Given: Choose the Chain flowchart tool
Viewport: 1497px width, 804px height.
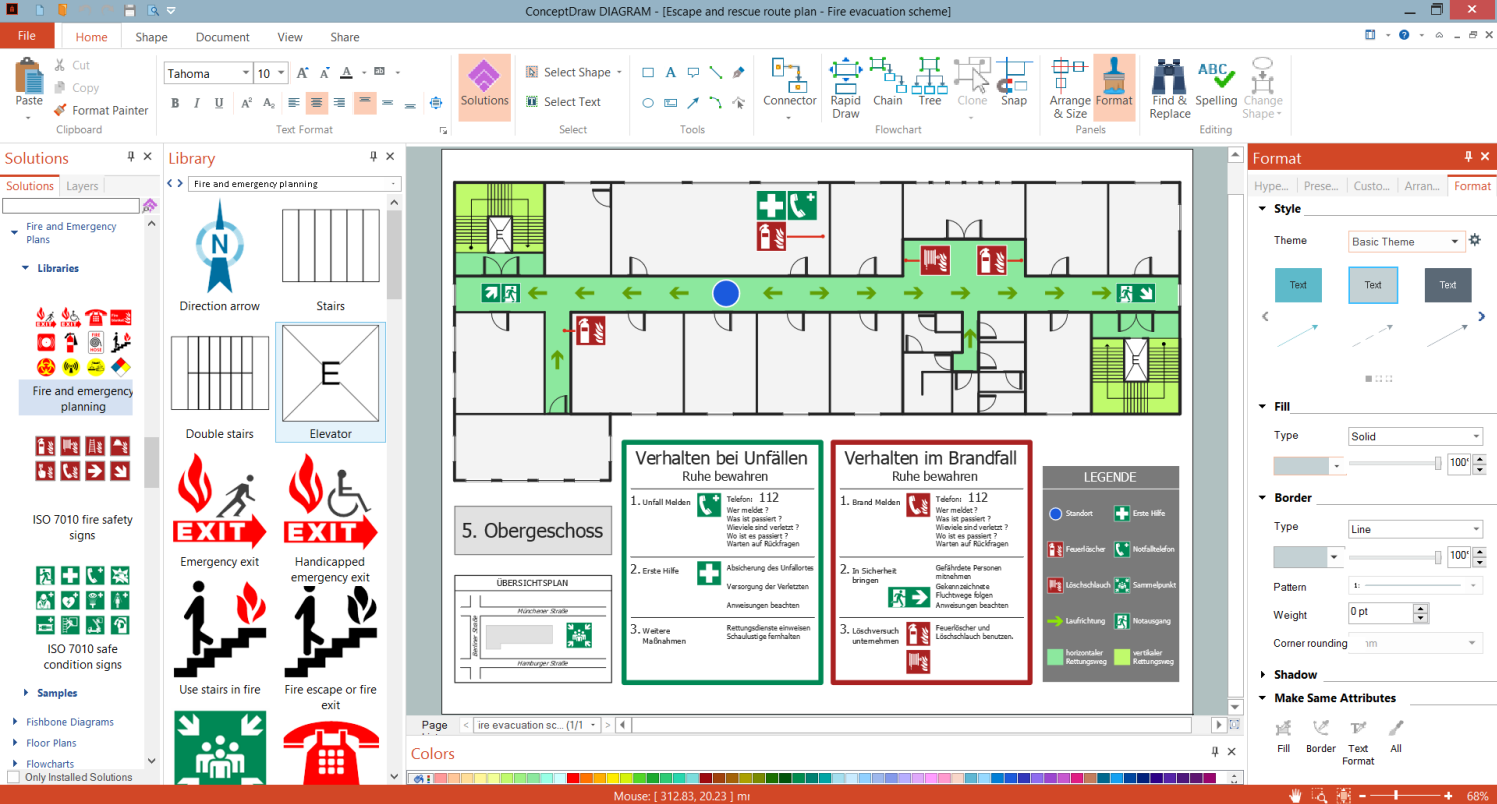Looking at the screenshot, I should click(x=887, y=82).
